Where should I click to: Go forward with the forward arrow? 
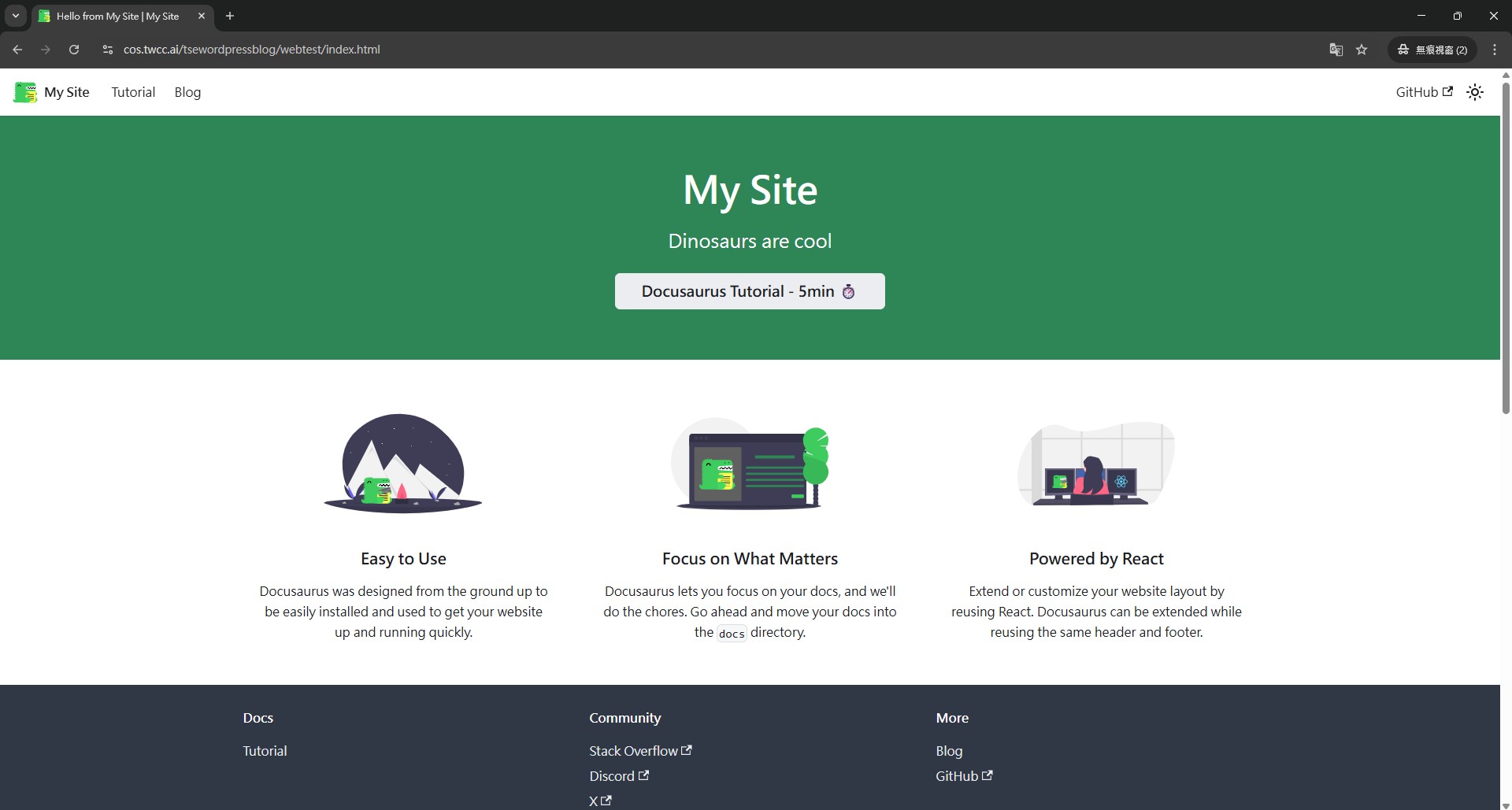46,50
